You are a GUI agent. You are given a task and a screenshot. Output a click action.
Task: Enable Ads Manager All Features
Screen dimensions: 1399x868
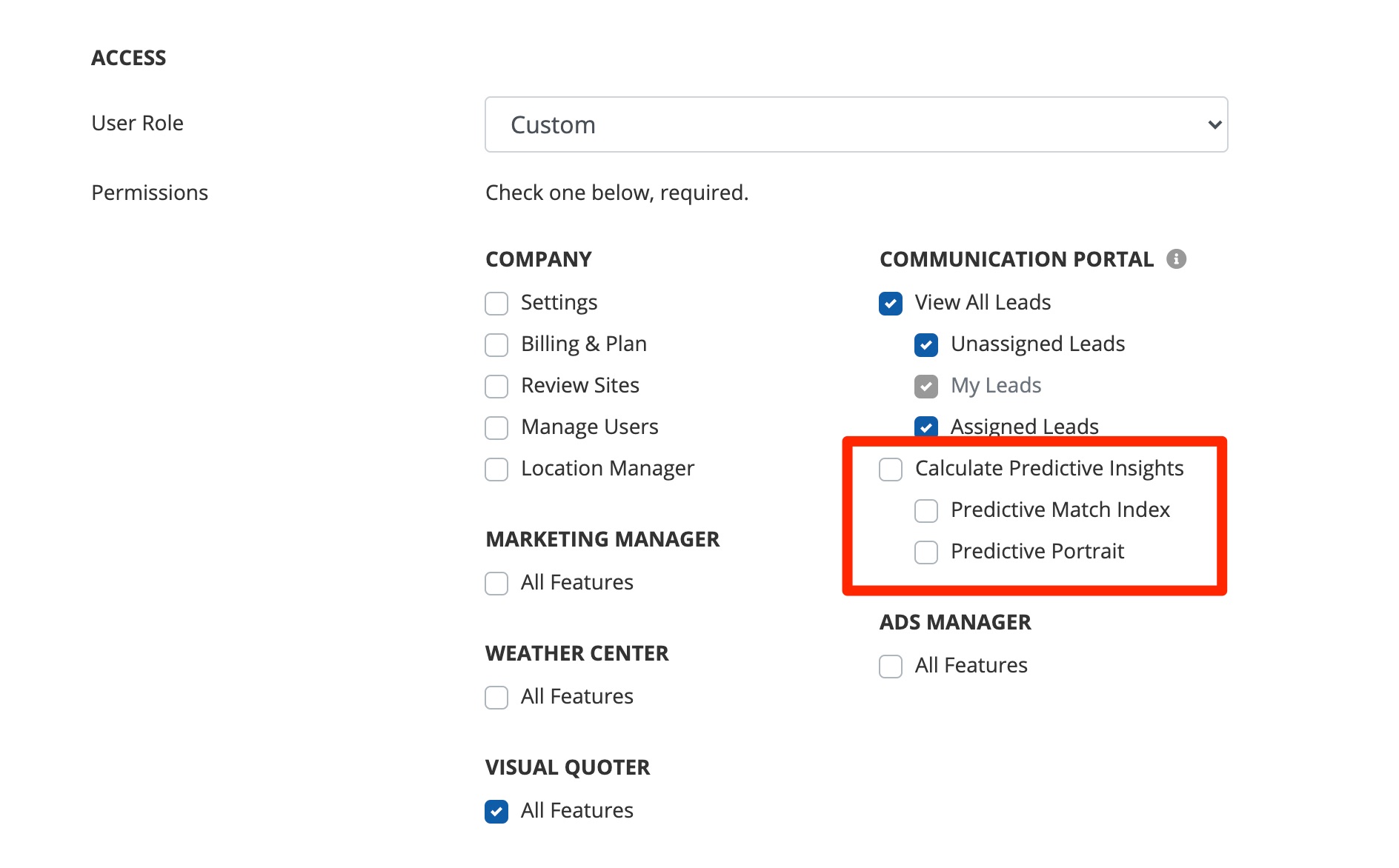(x=891, y=667)
